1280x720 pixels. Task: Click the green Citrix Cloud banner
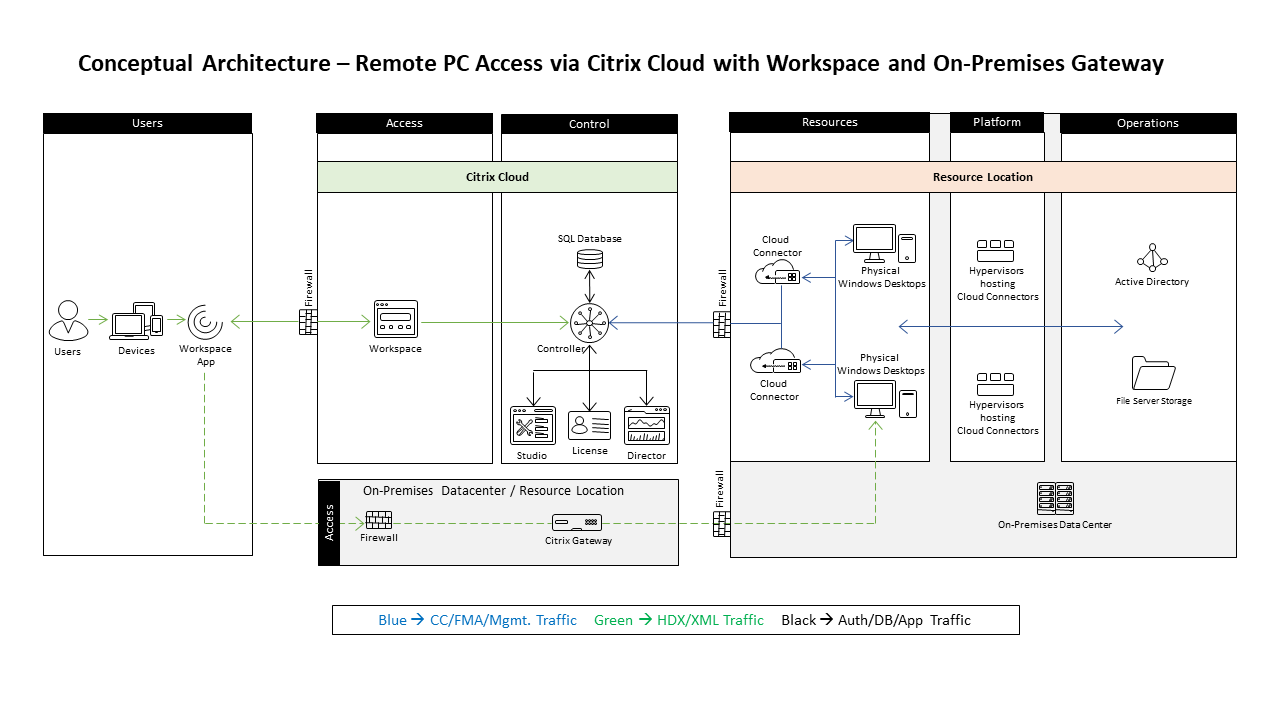(497, 177)
